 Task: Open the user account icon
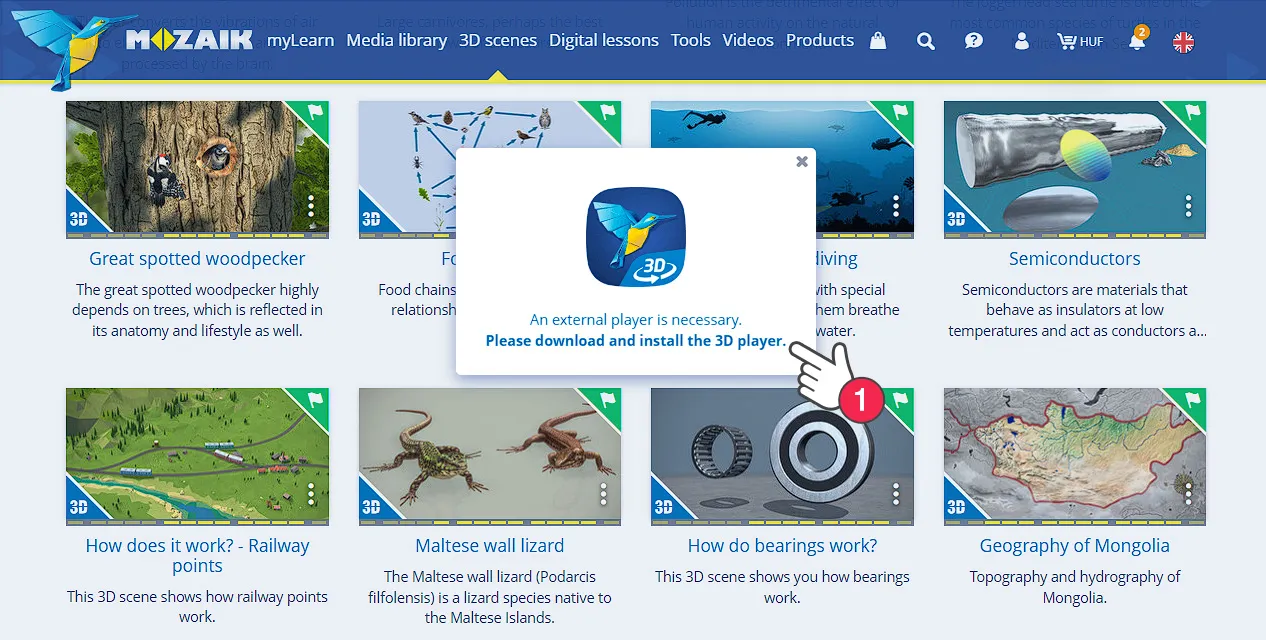tap(1021, 41)
